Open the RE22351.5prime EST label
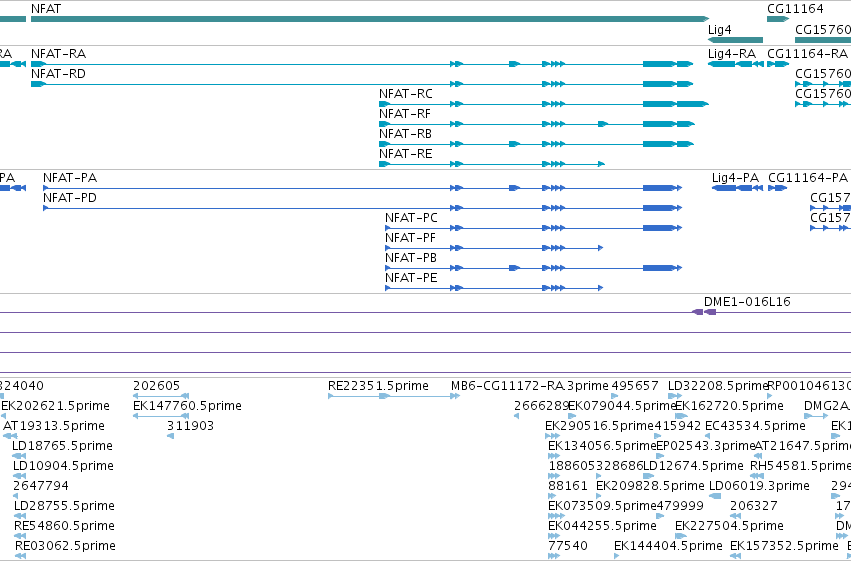Image resolution: width=851 pixels, height=561 pixels. coord(378,386)
